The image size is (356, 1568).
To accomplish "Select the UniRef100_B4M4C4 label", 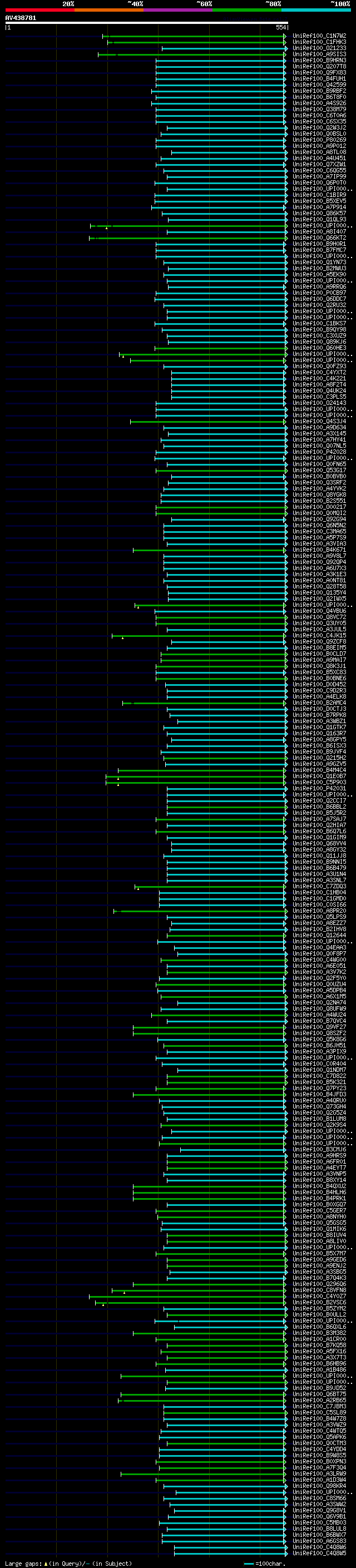I will (x=319, y=770).
